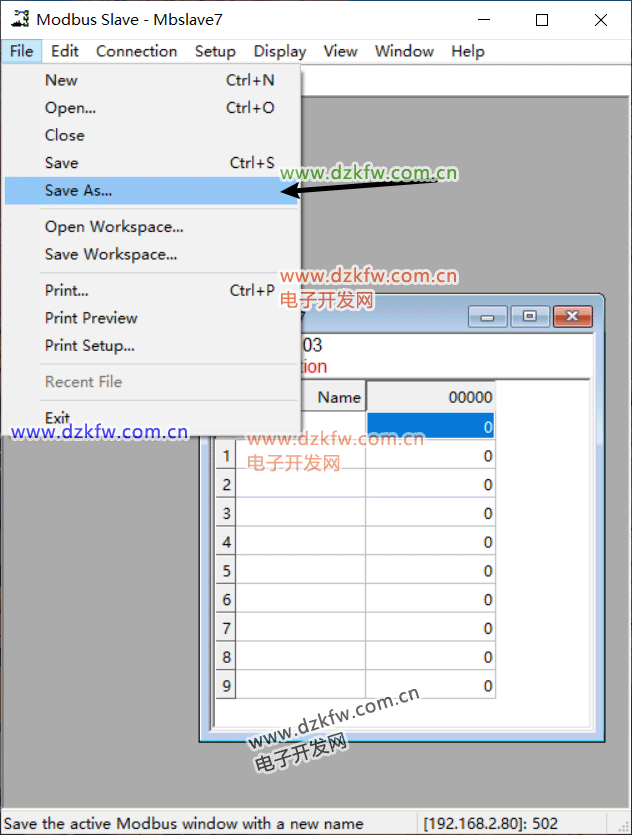Open the Connection menu
632x835 pixels.
coord(136,51)
